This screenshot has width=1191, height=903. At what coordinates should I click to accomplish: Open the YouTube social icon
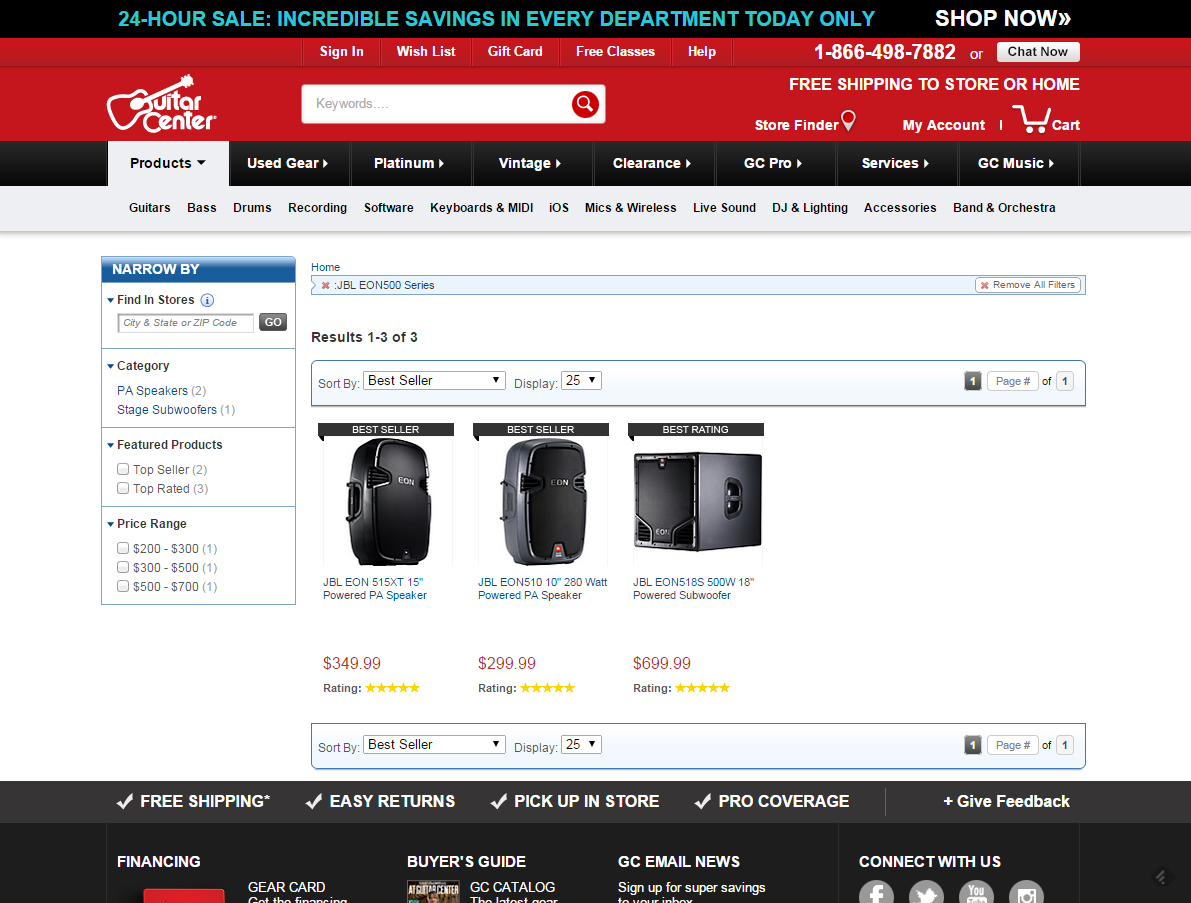click(976, 893)
